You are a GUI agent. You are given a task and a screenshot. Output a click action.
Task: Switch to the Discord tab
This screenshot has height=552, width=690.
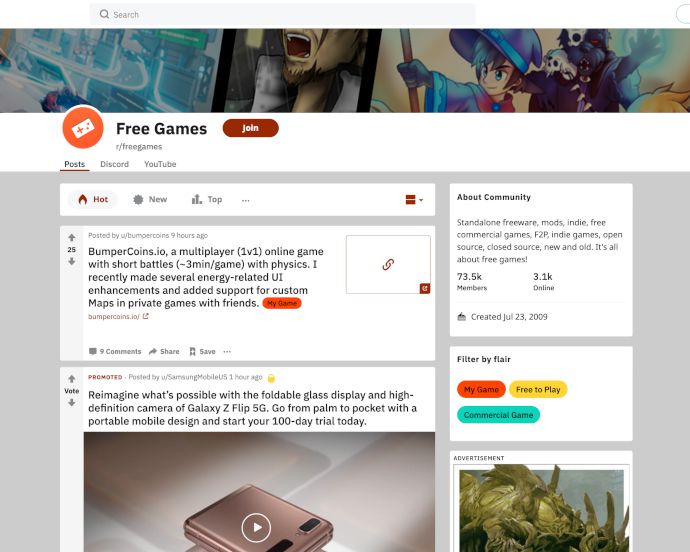point(114,164)
